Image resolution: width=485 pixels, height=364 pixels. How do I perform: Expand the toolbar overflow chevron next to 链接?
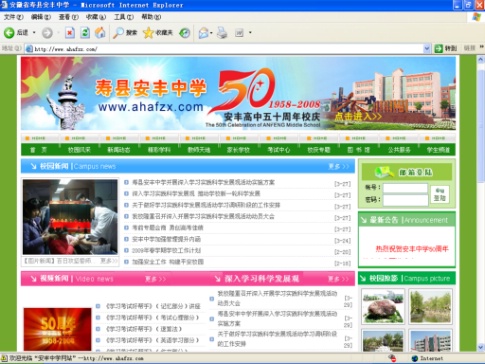[x=482, y=47]
